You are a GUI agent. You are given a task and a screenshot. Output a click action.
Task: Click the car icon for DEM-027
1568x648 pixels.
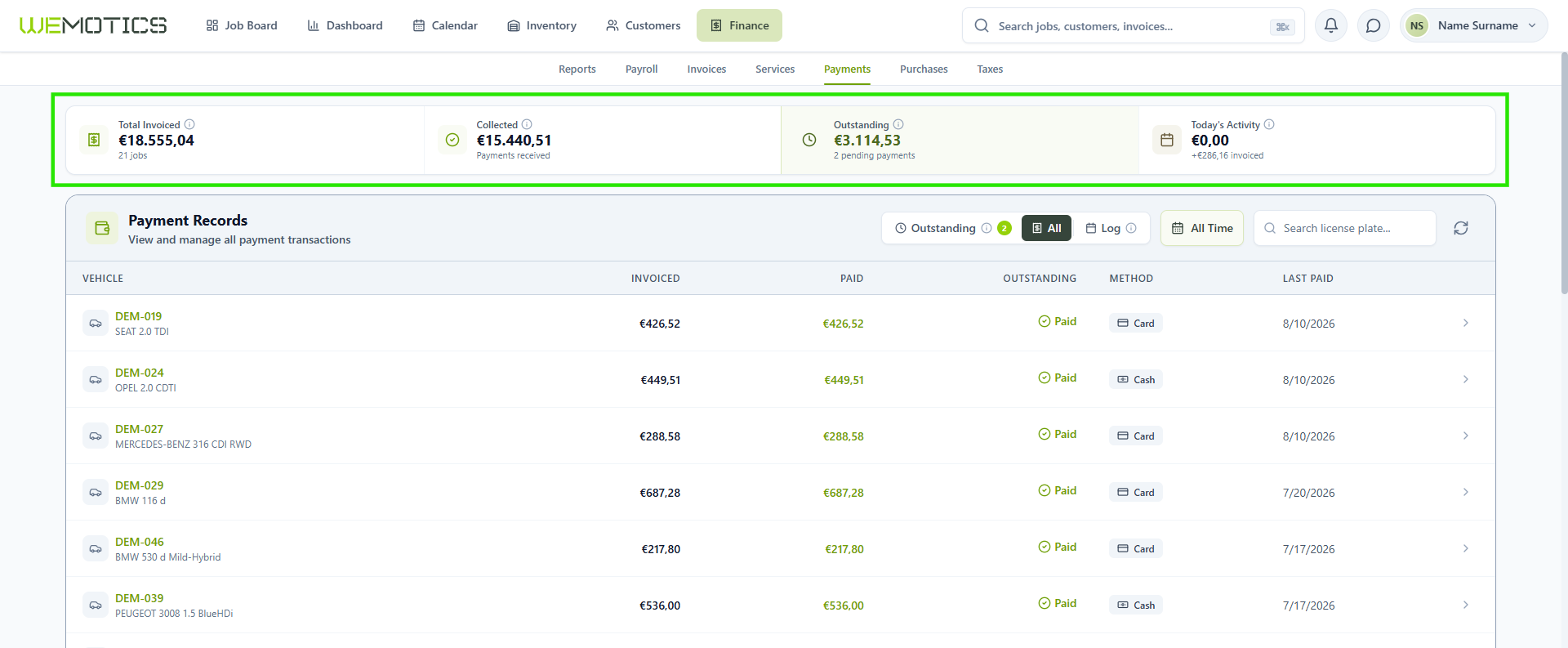[96, 436]
